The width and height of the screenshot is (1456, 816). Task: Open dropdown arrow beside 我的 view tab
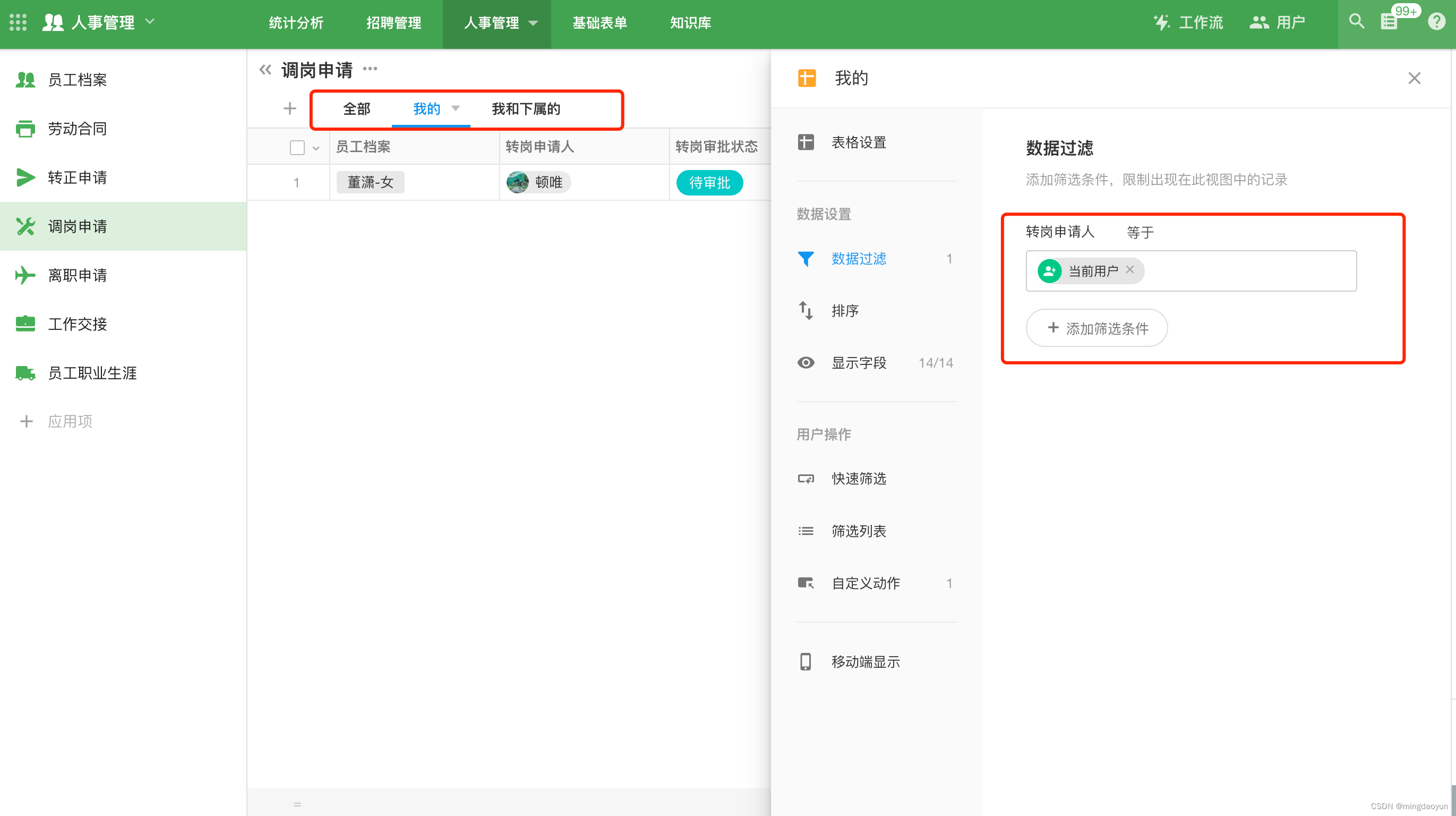(x=456, y=108)
